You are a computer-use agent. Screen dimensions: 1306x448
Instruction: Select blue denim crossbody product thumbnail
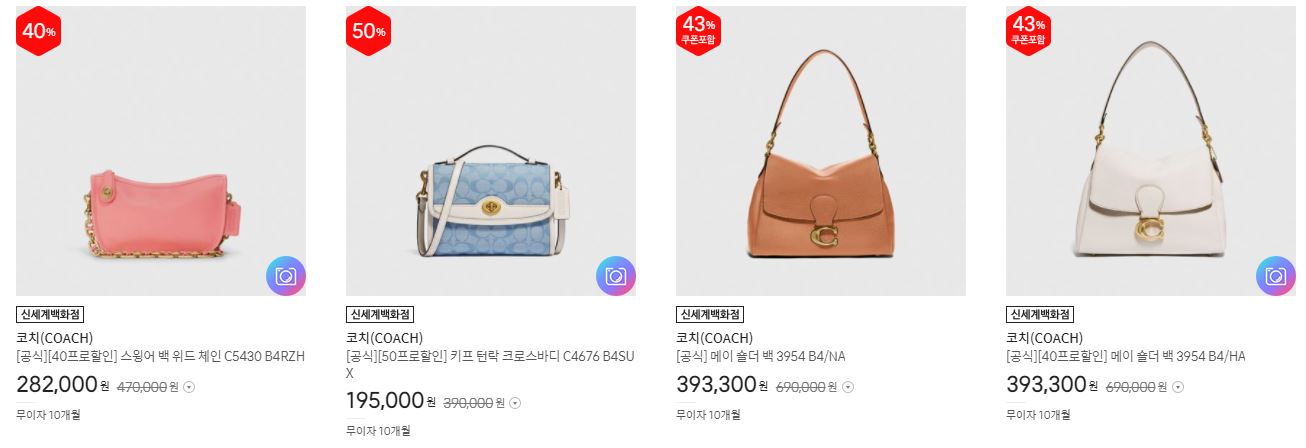coord(491,151)
